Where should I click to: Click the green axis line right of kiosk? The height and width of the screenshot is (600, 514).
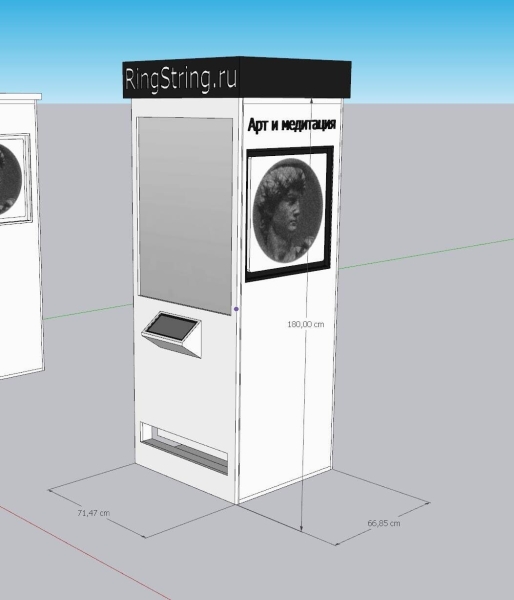[x=425, y=253]
